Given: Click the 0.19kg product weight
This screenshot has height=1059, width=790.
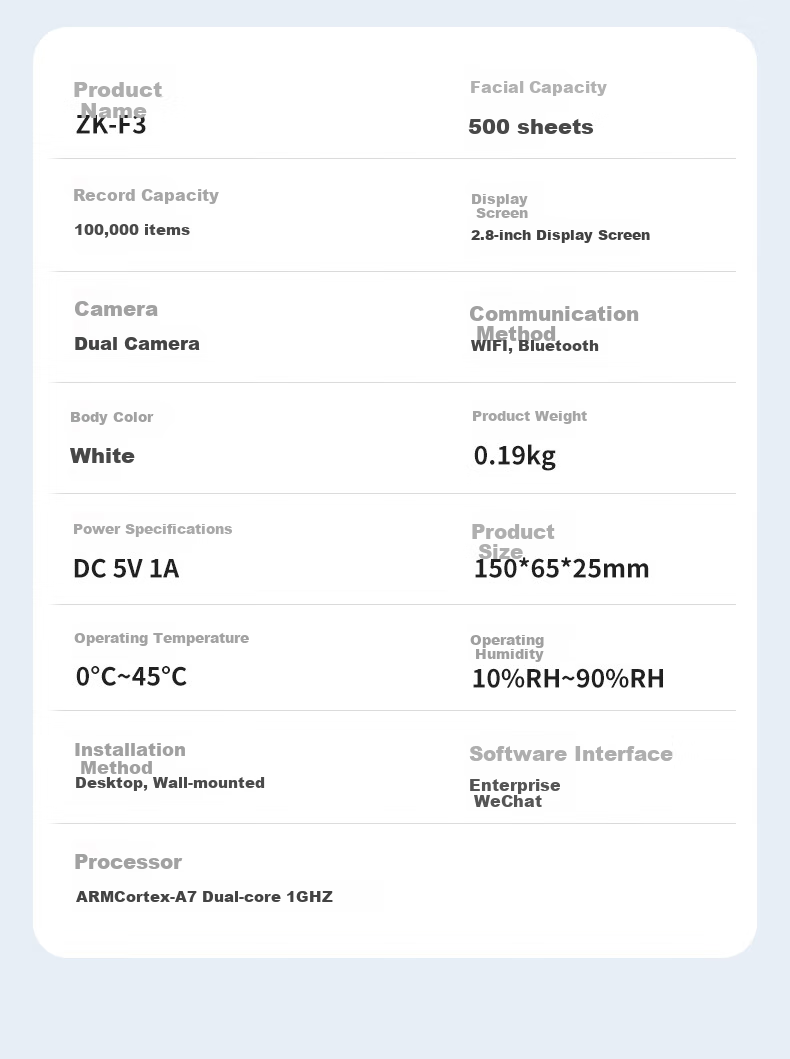Looking at the screenshot, I should 515,456.
